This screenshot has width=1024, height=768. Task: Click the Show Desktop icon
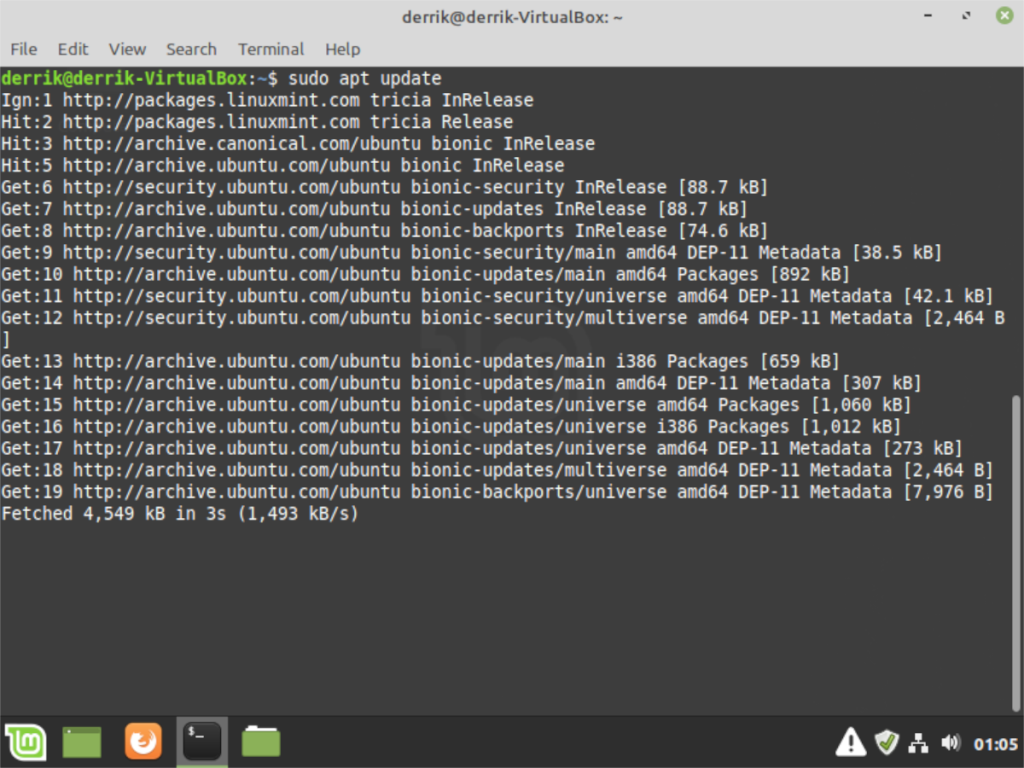[82, 742]
